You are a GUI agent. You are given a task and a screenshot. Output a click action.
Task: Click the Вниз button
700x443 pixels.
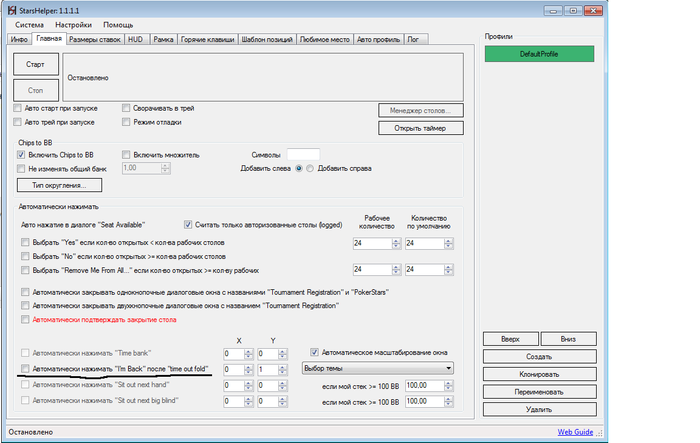pyautogui.click(x=568, y=339)
